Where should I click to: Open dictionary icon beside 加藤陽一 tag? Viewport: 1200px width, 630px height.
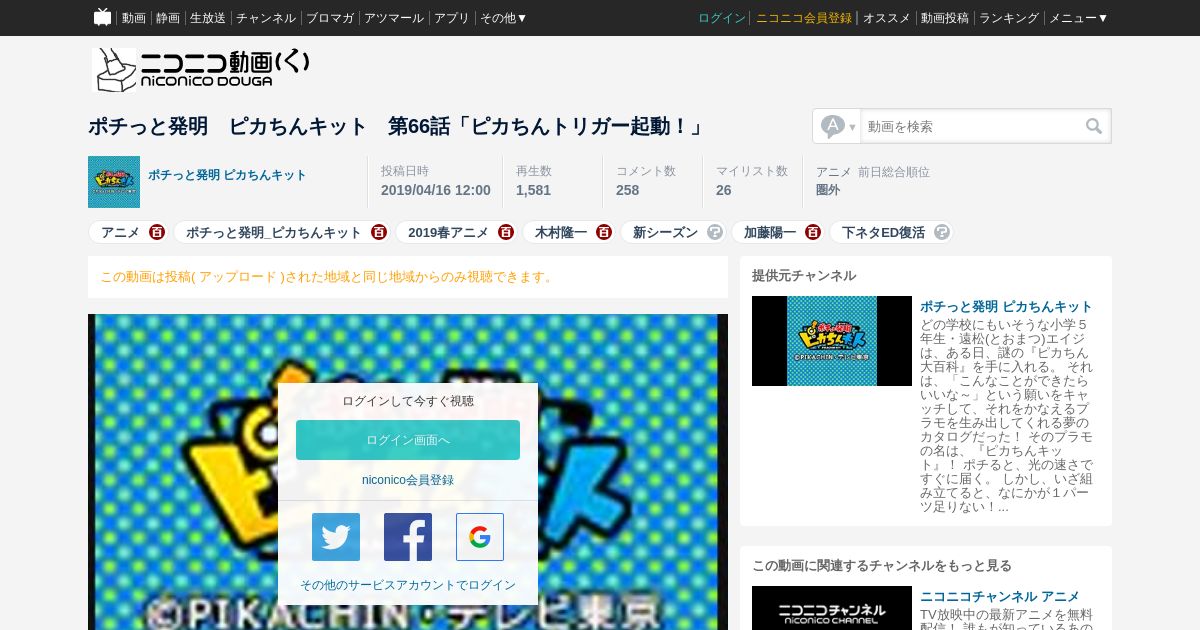pyautogui.click(x=813, y=232)
